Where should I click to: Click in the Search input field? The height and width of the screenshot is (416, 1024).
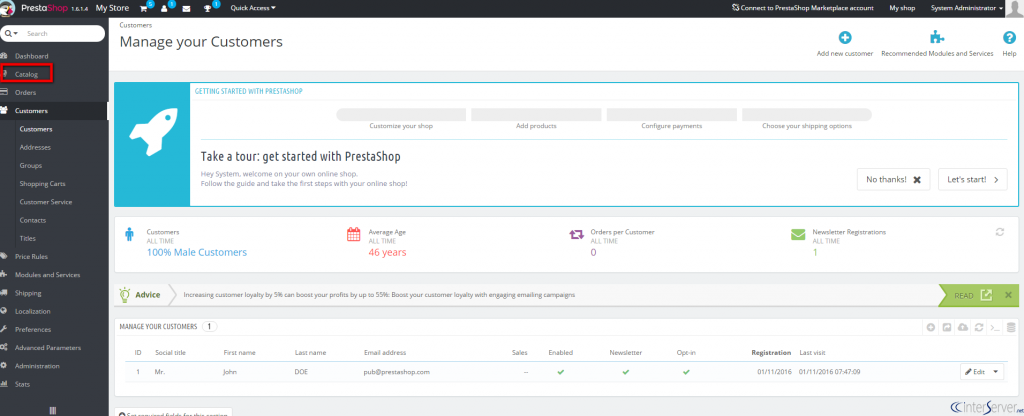pyautogui.click(x=62, y=33)
